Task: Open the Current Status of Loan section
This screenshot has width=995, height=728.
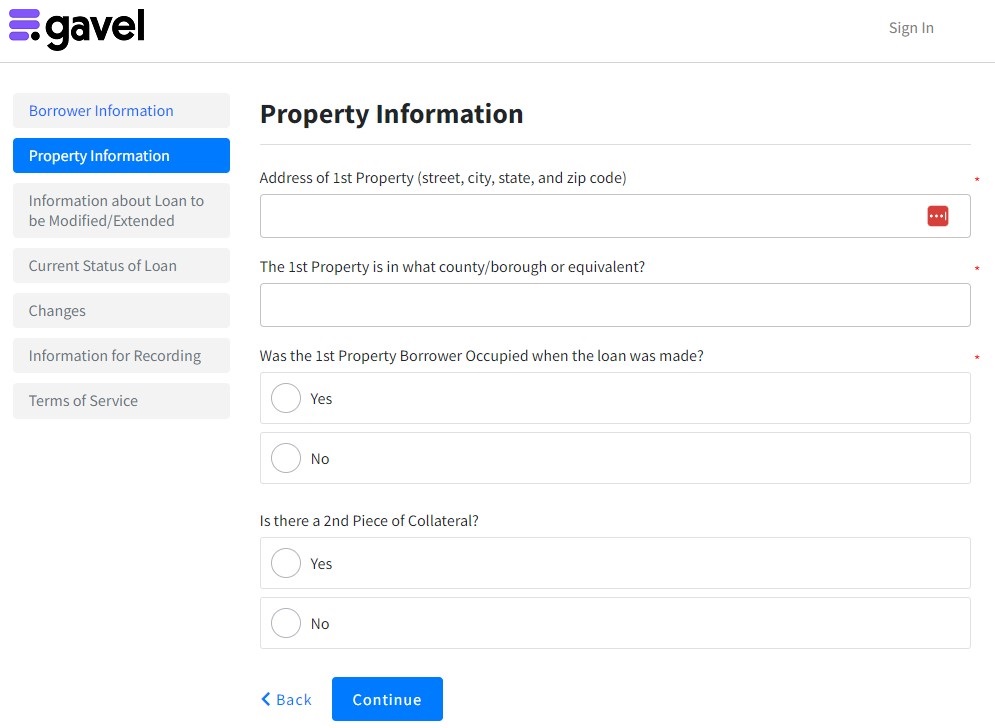Action: 121,266
